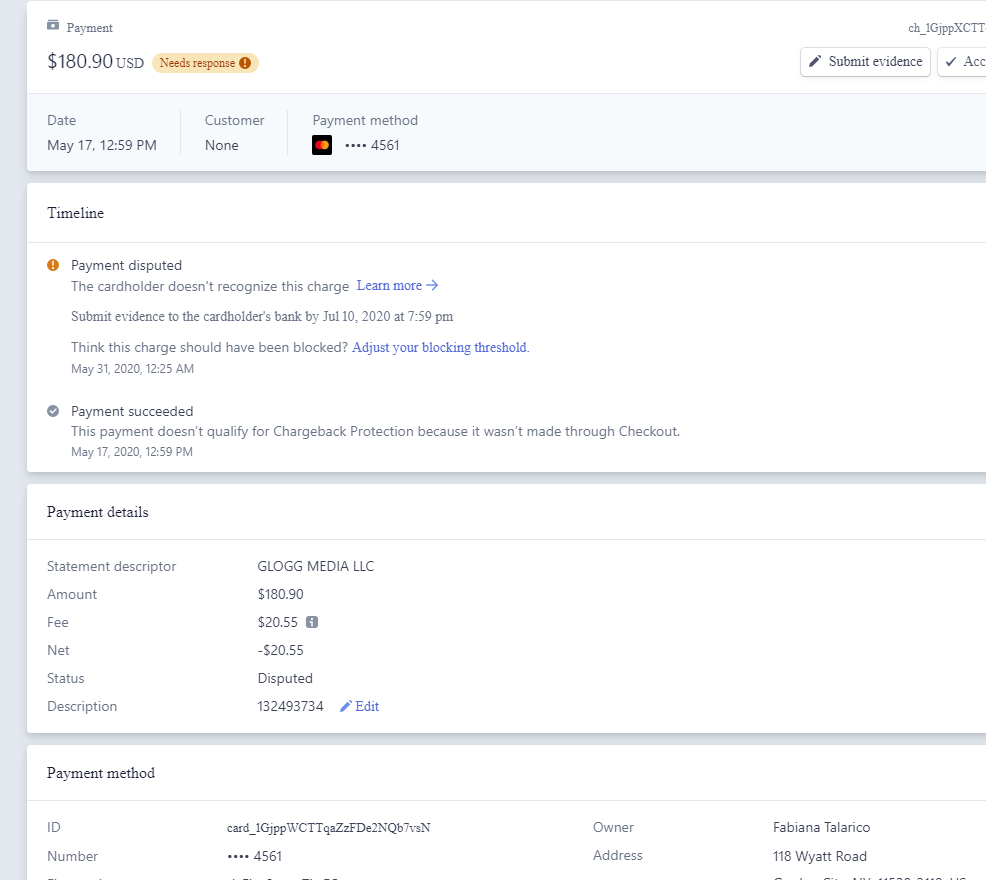The image size is (986, 880).
Task: Click the Payment succeeded checkmark icon
Action: pos(53,411)
